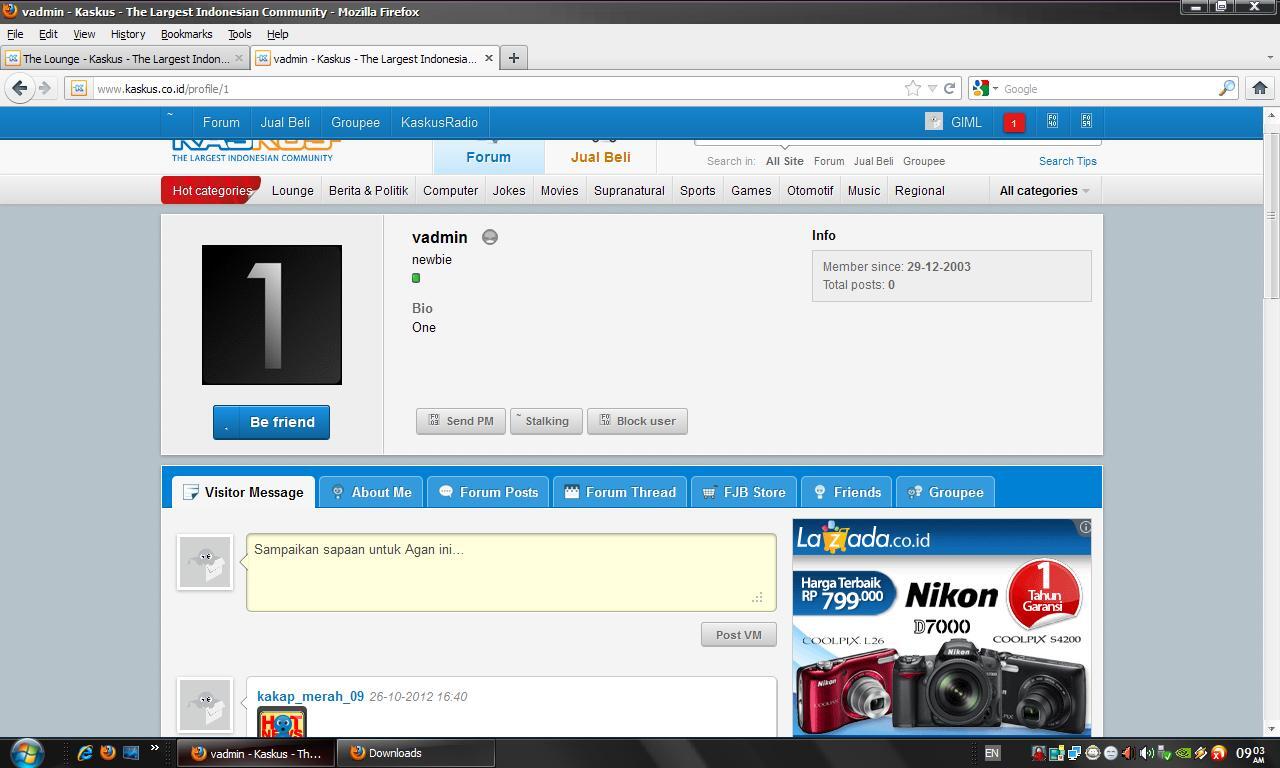The image size is (1280, 768).
Task: Open the Bookmarks menu
Action: click(x=186, y=34)
